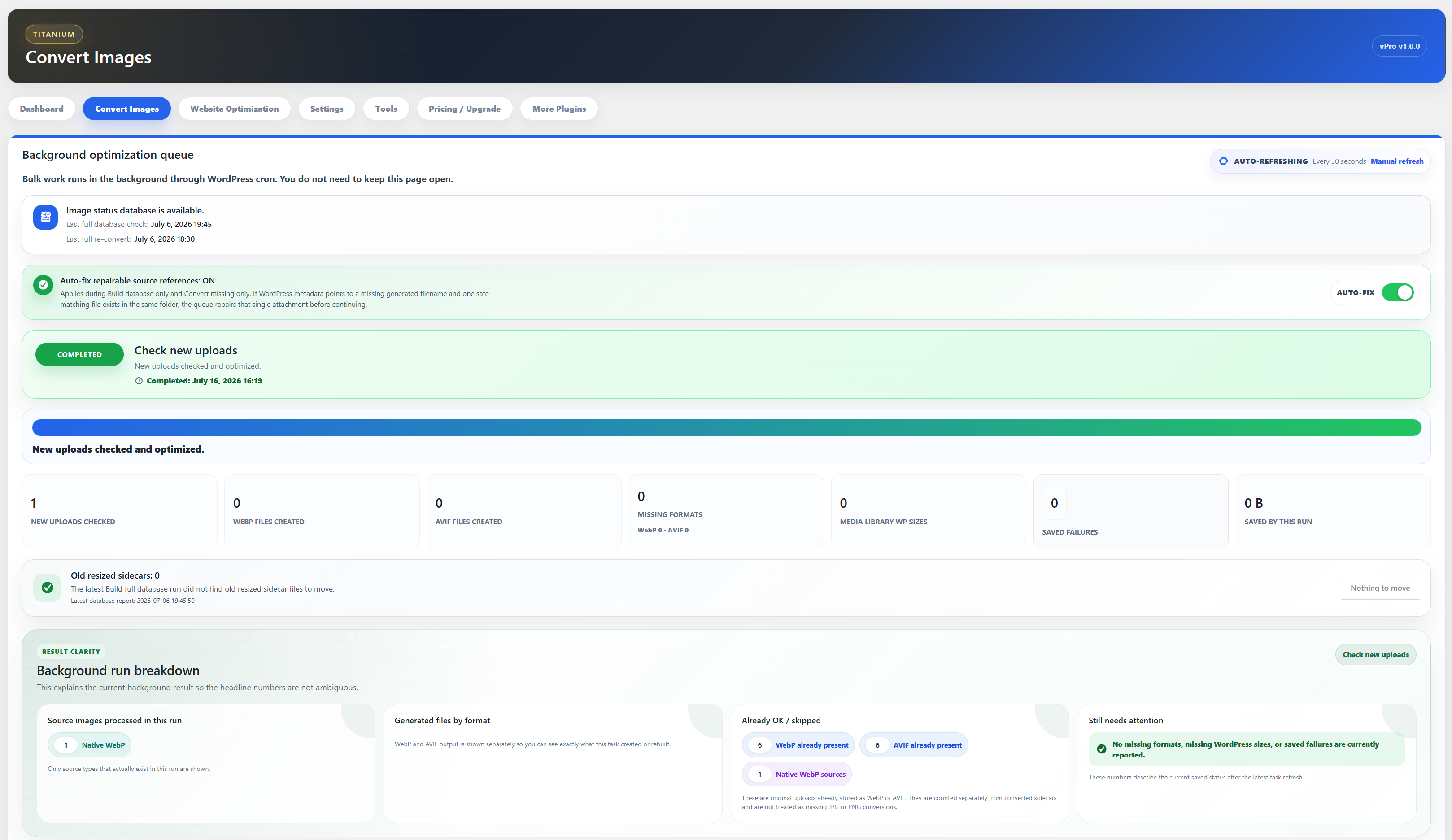This screenshot has height=840, width=1452.
Task: Click the Native WebP source chip
Action: click(89, 745)
